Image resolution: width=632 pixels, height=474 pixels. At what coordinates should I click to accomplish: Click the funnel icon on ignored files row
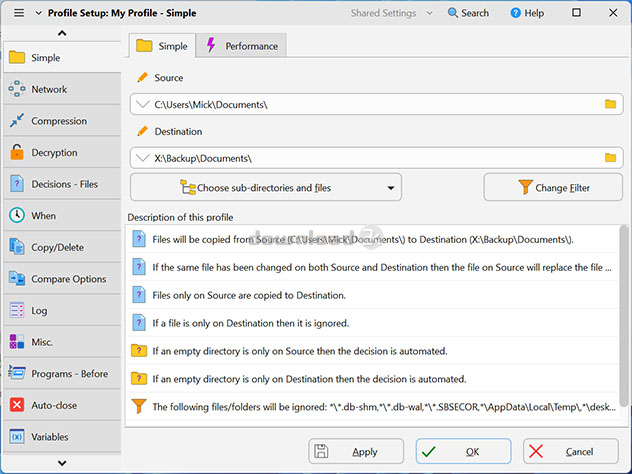pyautogui.click(x=139, y=406)
